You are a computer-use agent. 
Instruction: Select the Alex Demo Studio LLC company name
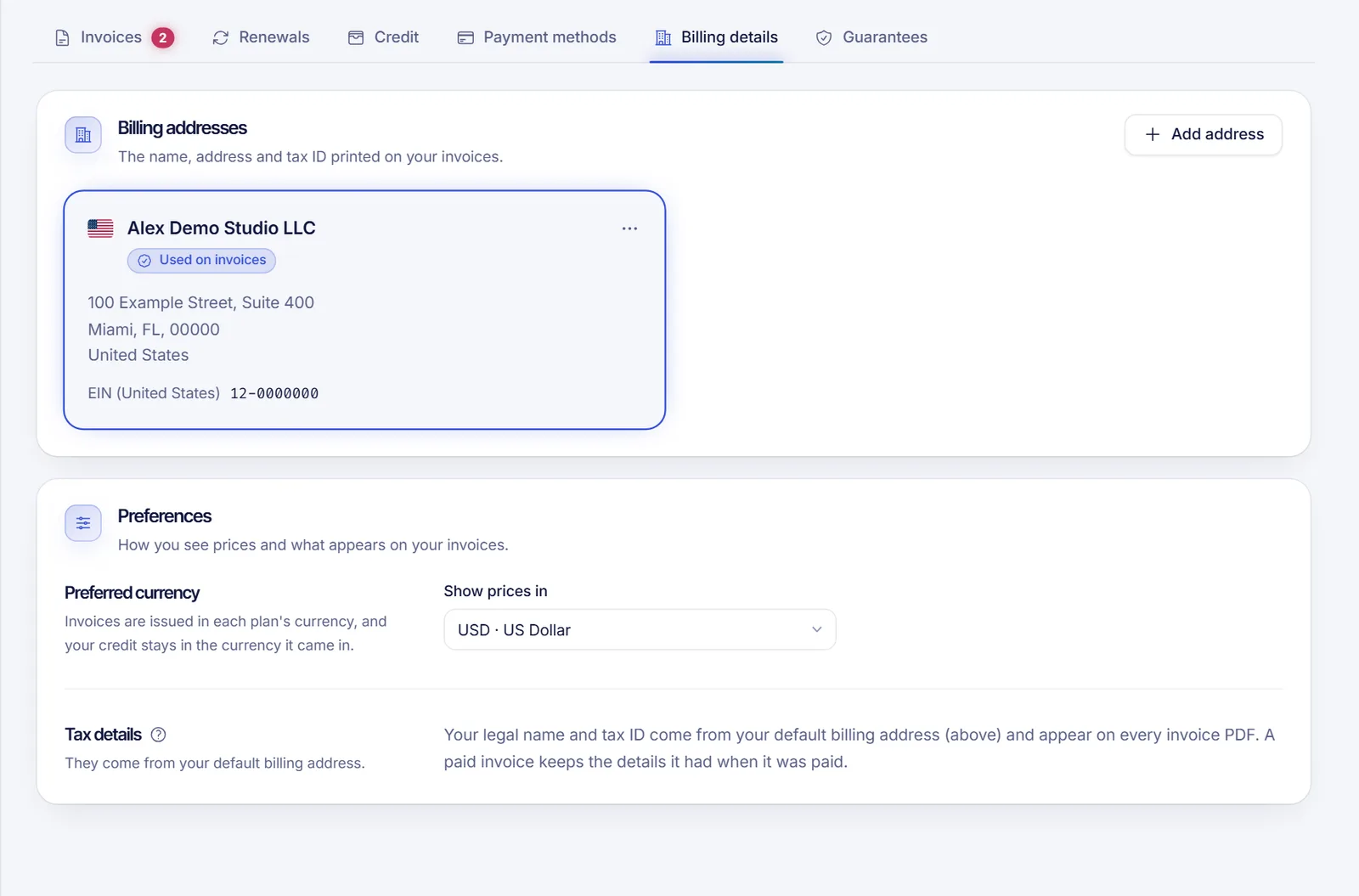[222, 228]
